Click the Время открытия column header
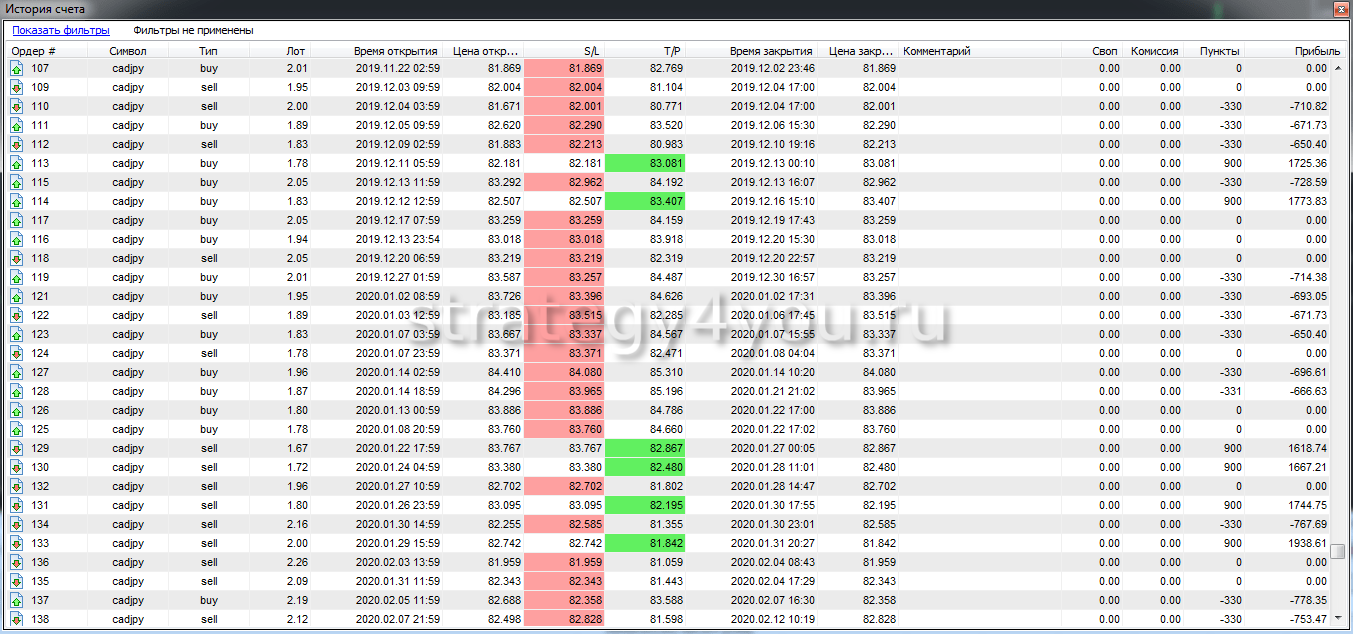Viewport: 1353px width, 635px height. (395, 51)
